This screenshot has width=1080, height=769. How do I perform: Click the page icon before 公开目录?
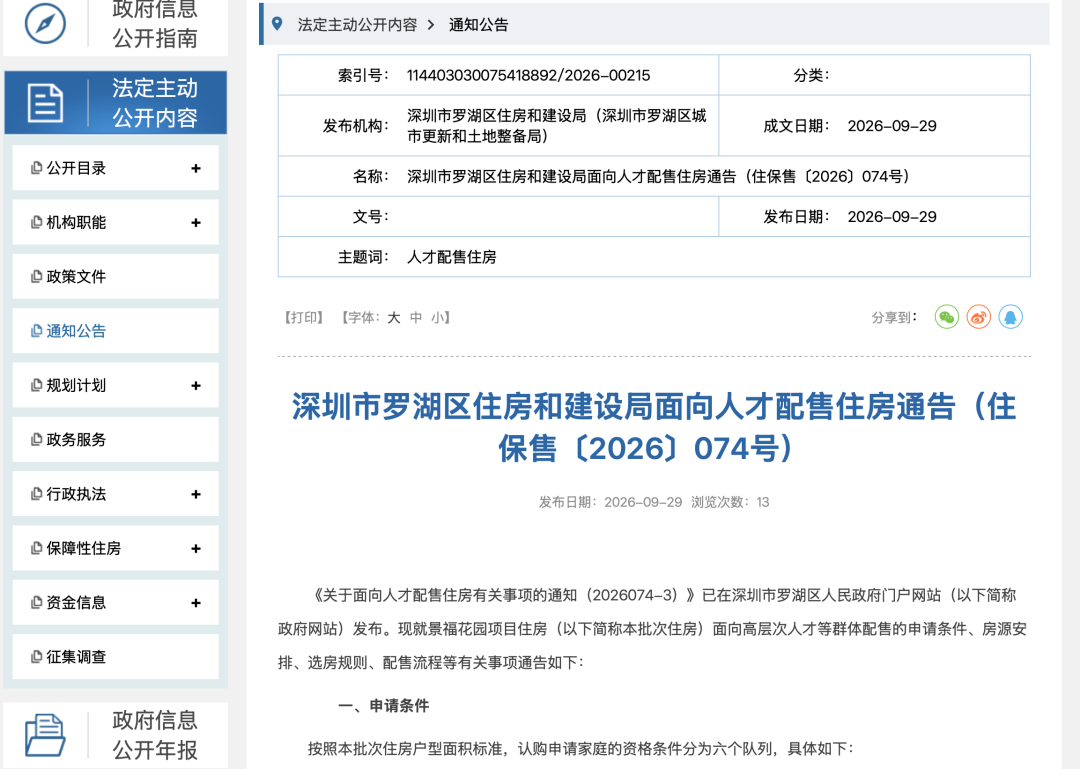(x=37, y=168)
